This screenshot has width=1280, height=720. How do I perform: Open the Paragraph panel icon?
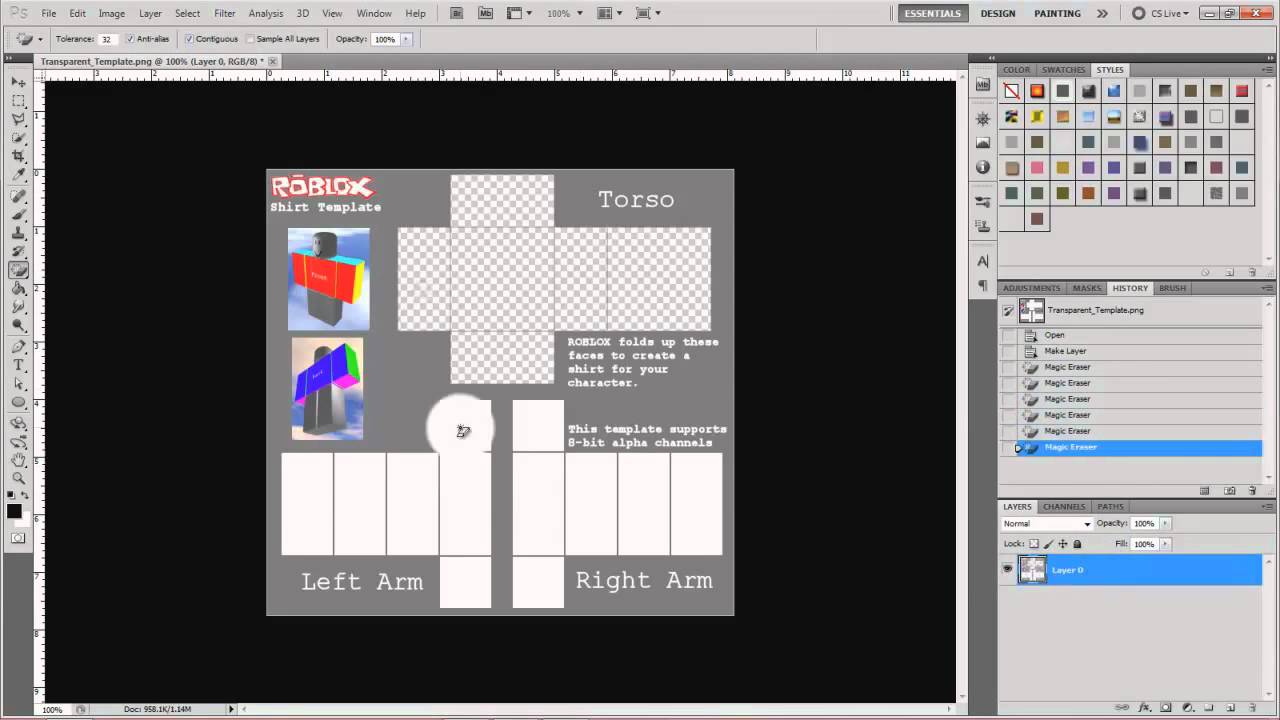(x=983, y=285)
